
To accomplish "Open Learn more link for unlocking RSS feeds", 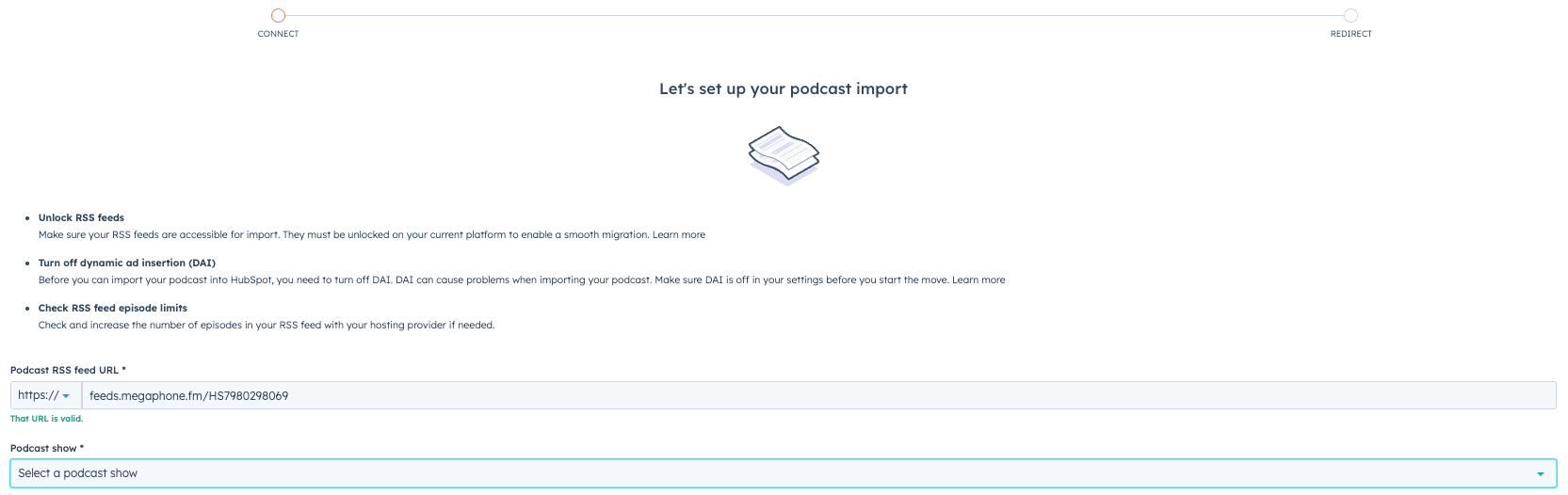I will click(679, 235).
